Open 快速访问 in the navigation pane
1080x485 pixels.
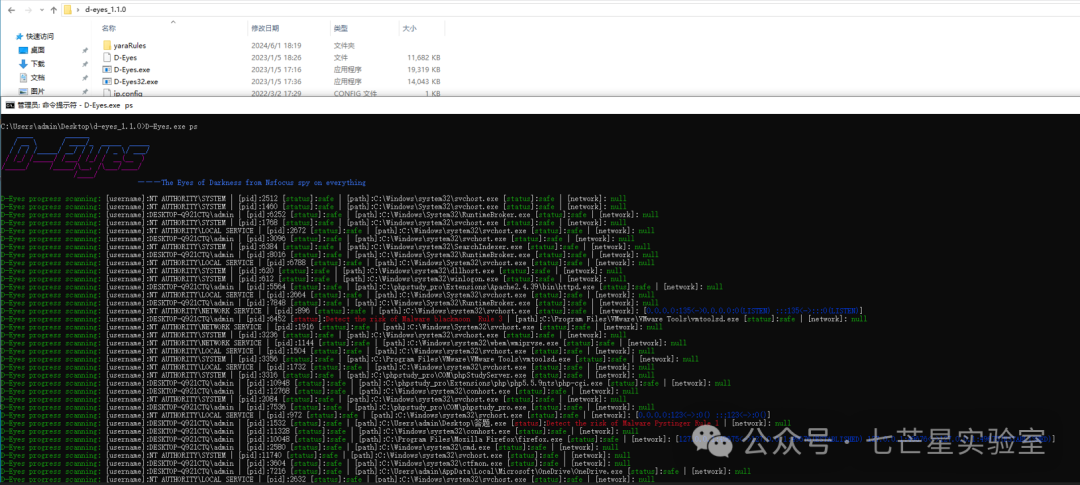coord(40,36)
